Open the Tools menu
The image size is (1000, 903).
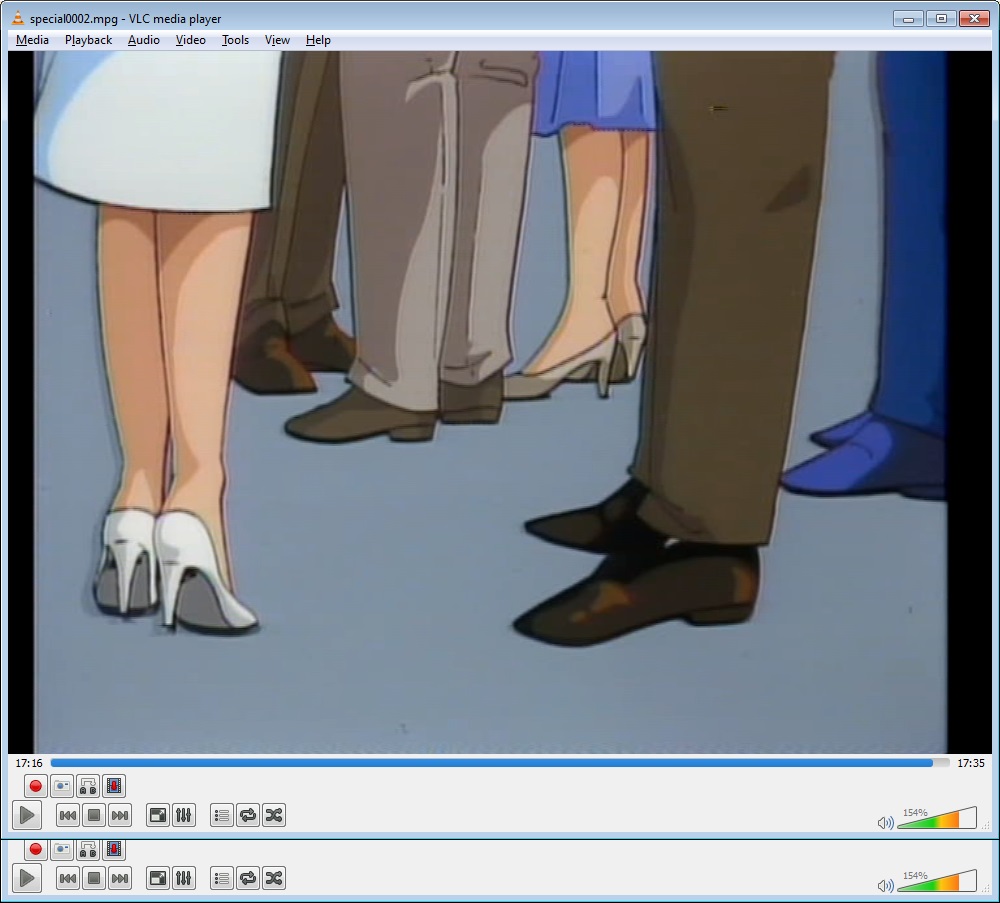point(235,40)
